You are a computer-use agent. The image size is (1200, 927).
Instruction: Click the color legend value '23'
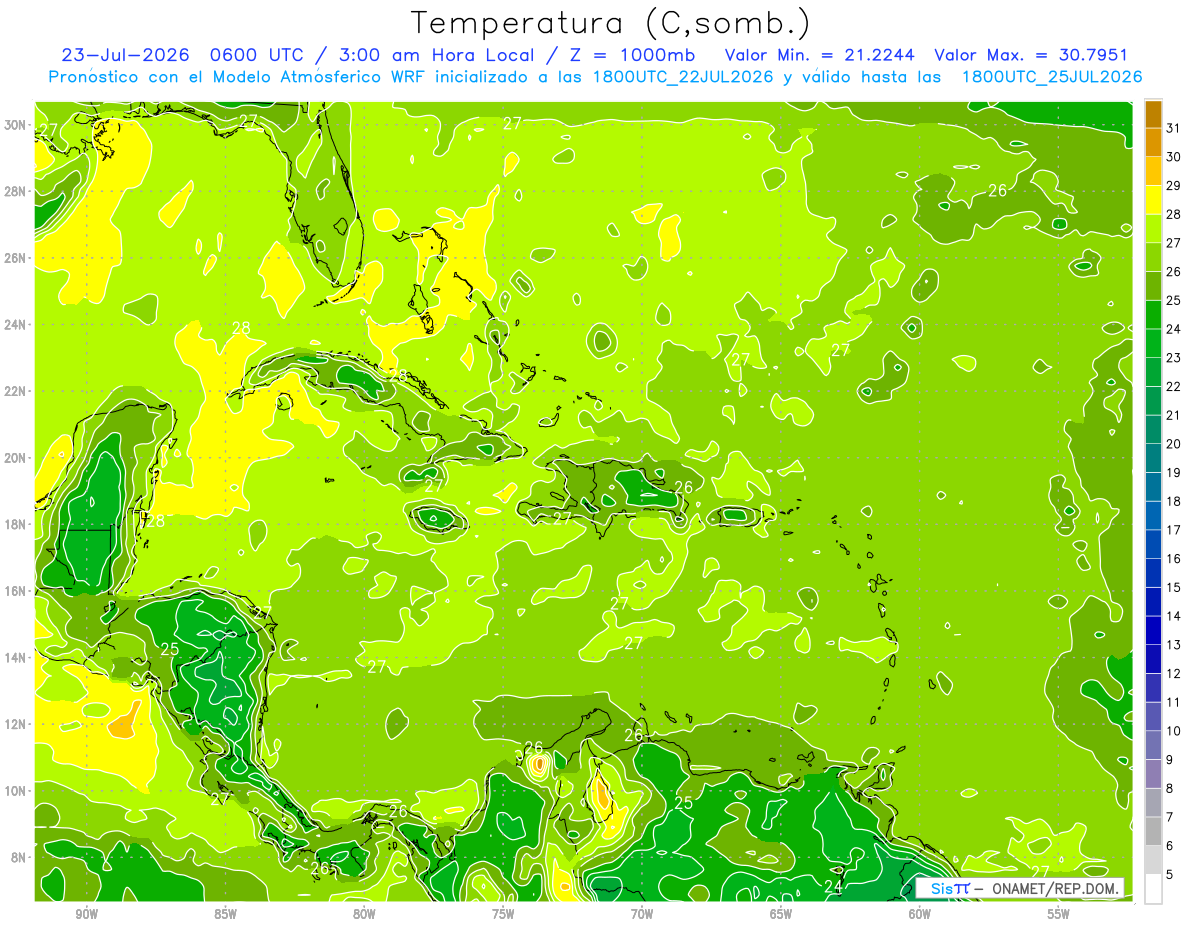pyautogui.click(x=1174, y=358)
